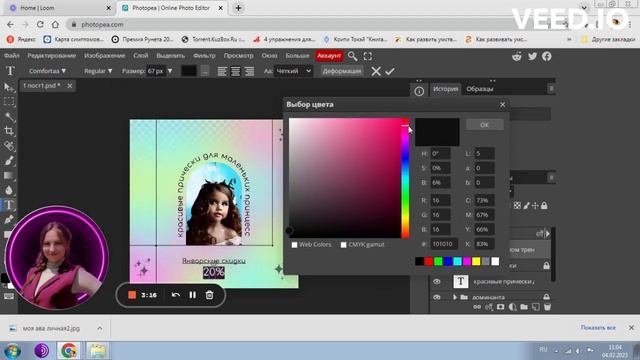The width and height of the screenshot is (640, 360).
Task: Enable CMYK gamut checkbox
Action: tap(344, 245)
